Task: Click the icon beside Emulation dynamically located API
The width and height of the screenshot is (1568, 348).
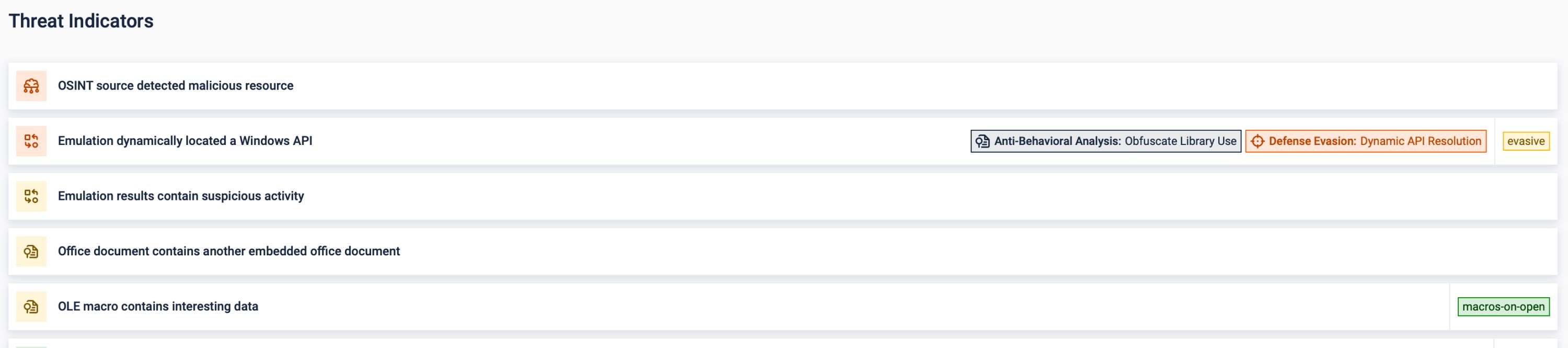Action: pos(31,141)
